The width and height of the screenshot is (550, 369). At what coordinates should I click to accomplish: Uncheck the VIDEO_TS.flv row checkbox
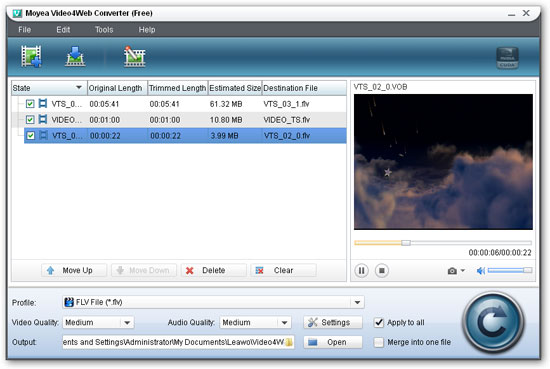pos(30,120)
